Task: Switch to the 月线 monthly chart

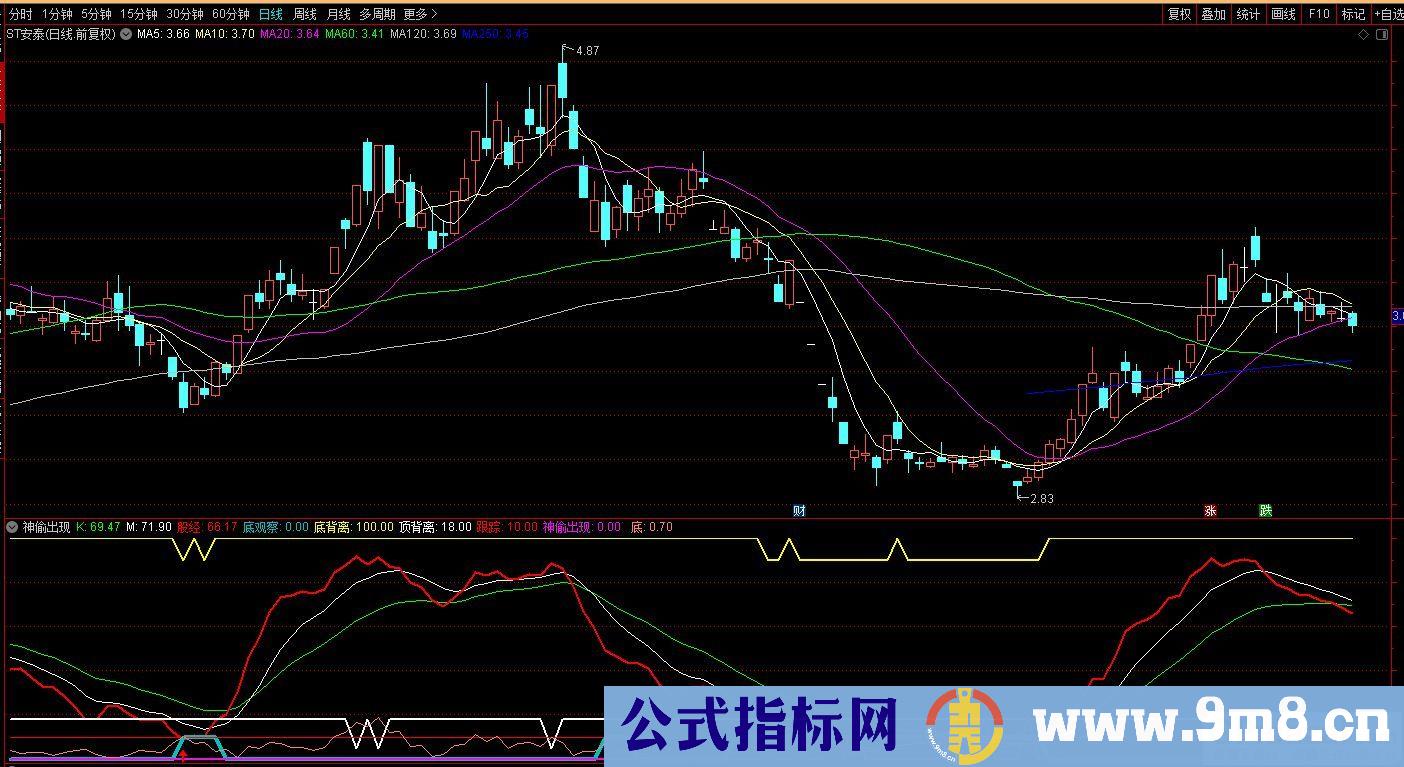Action: [339, 14]
